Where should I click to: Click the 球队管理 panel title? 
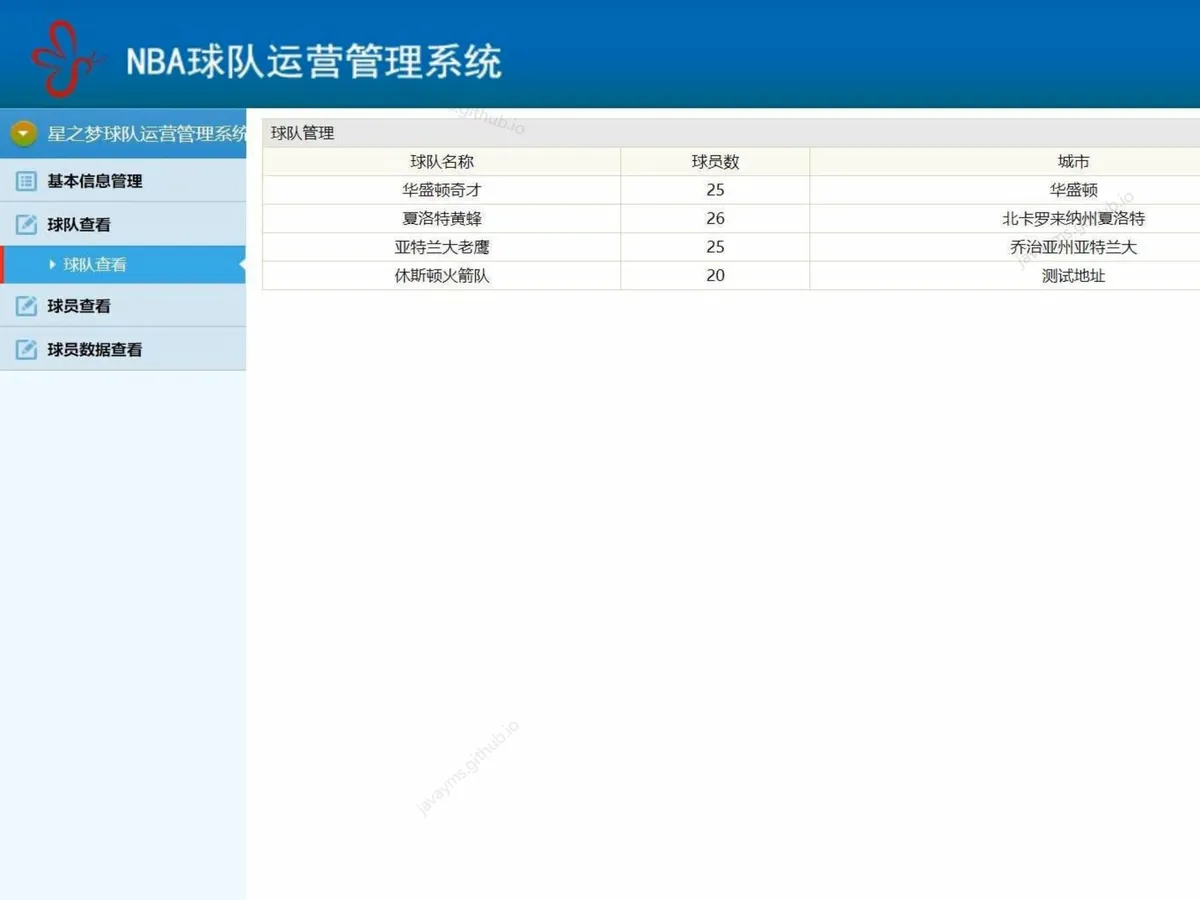[302, 133]
